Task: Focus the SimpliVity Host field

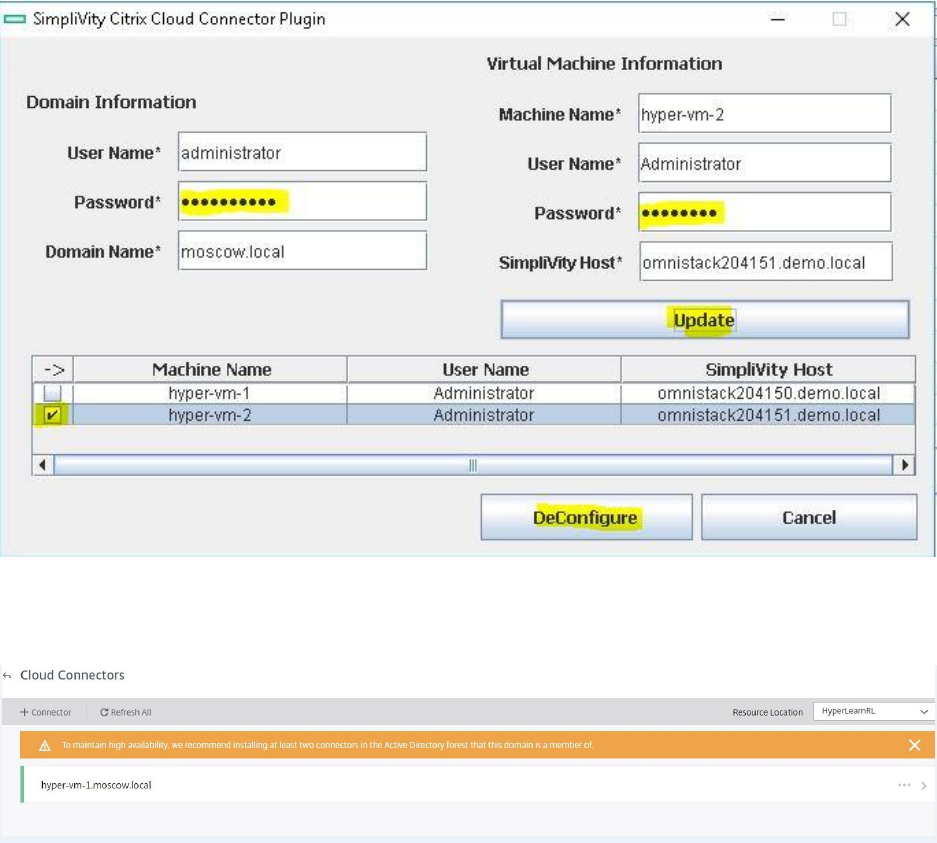Action: [x=765, y=262]
